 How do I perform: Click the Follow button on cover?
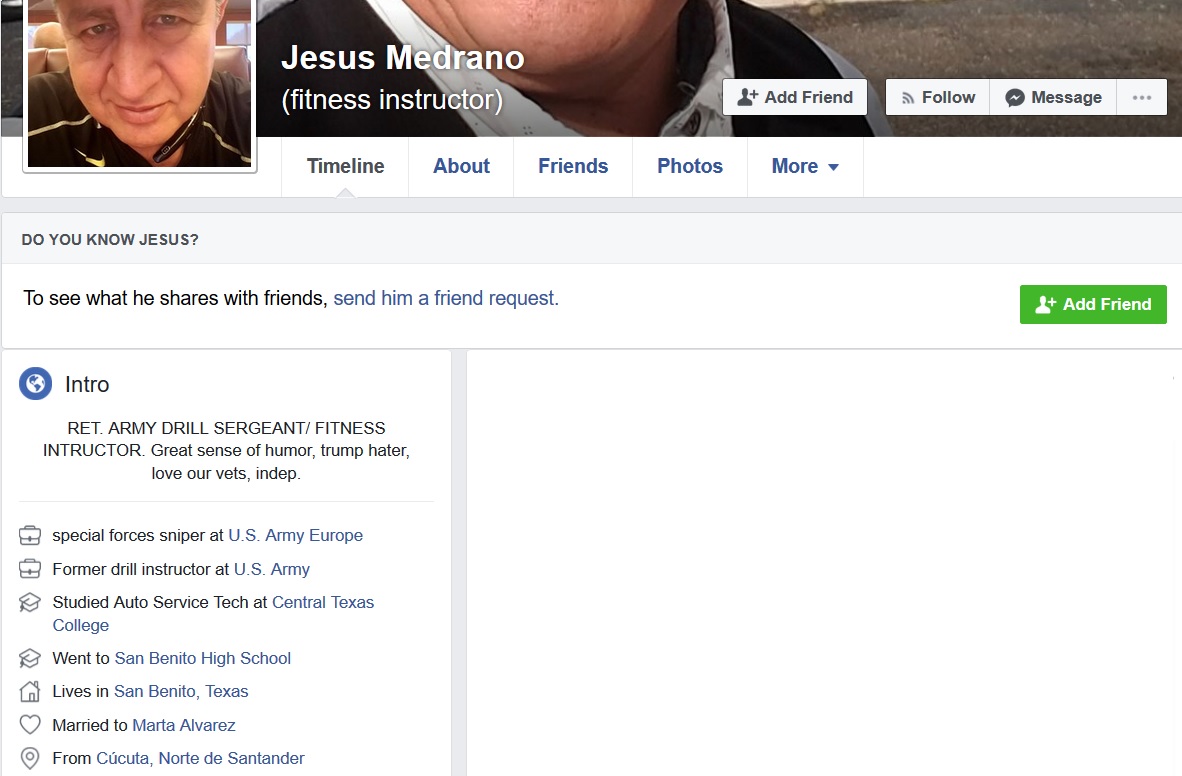(937, 97)
